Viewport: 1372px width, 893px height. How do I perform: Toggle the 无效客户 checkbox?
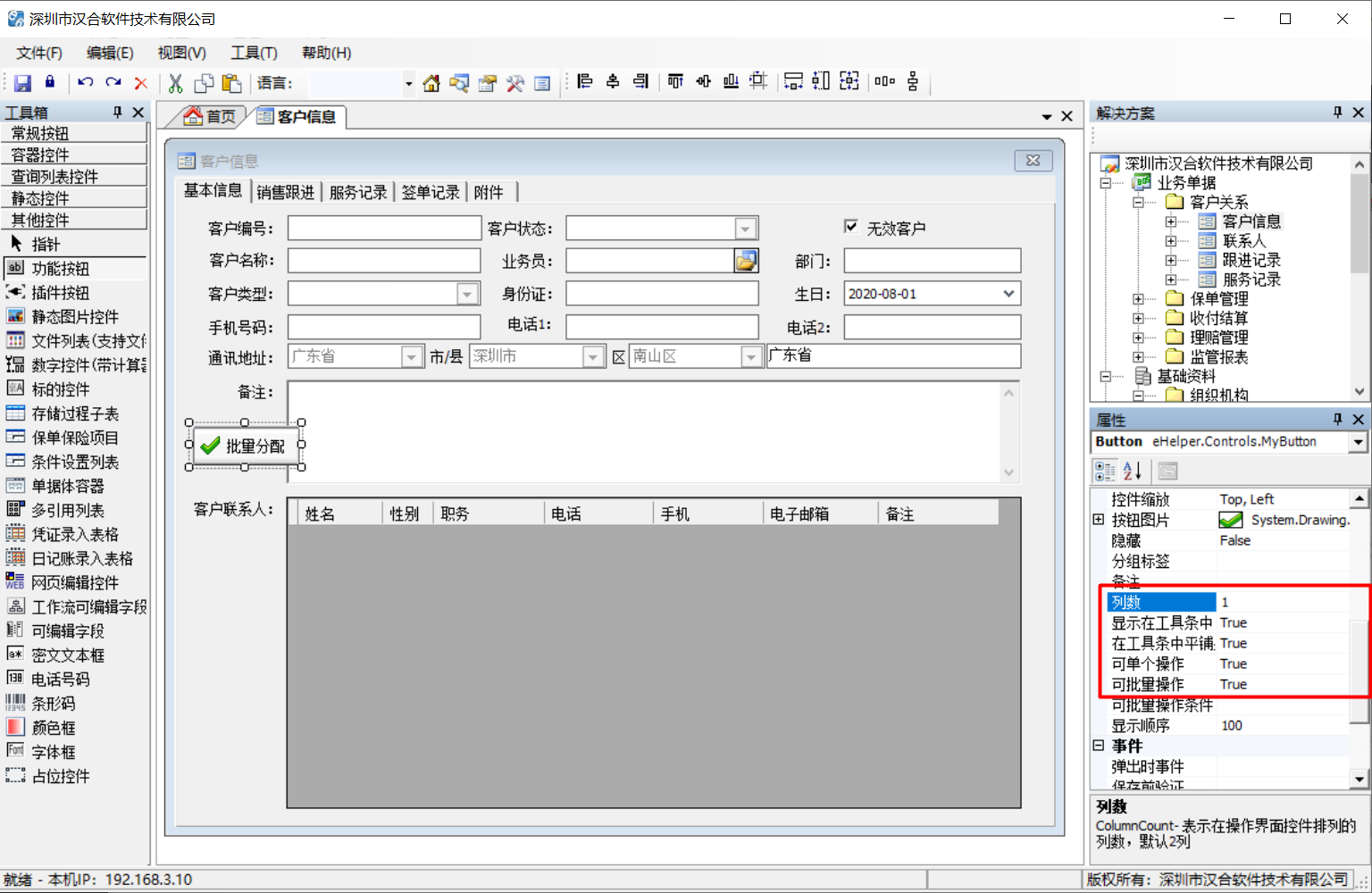851,227
